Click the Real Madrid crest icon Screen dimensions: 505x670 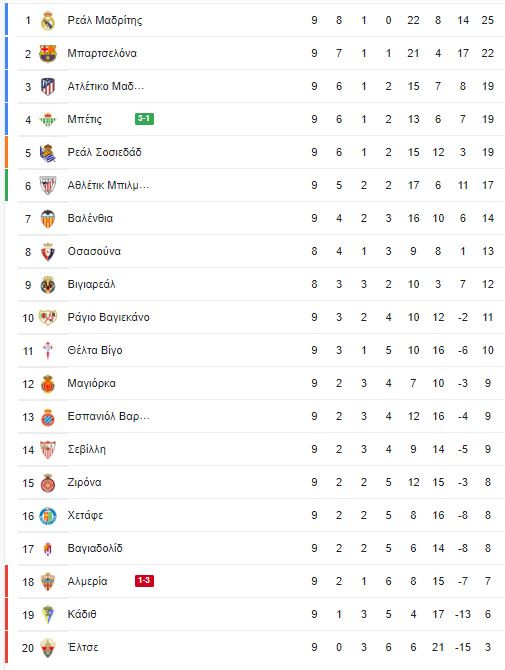(48, 21)
